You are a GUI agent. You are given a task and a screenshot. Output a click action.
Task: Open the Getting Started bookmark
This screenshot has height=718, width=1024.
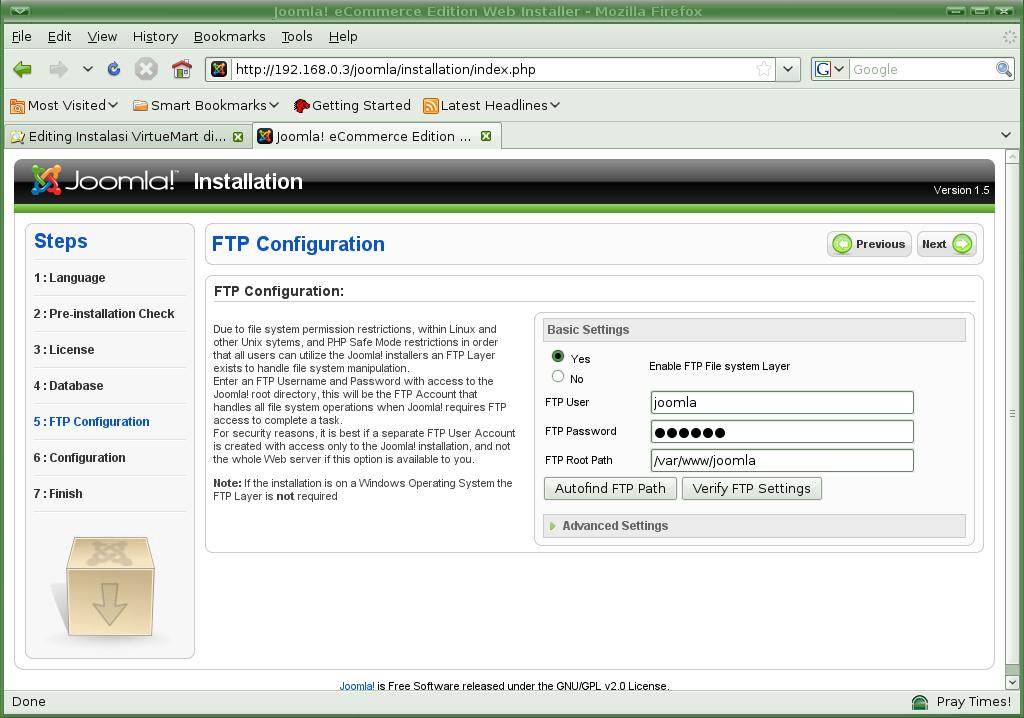click(x=352, y=105)
